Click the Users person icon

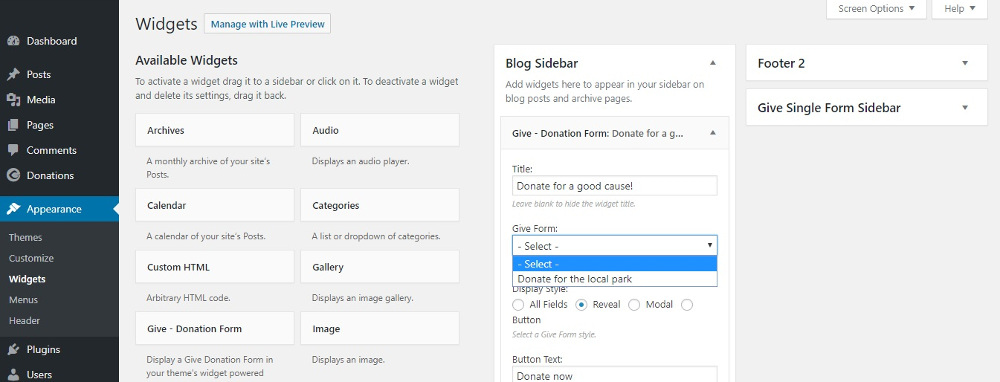click(13, 374)
